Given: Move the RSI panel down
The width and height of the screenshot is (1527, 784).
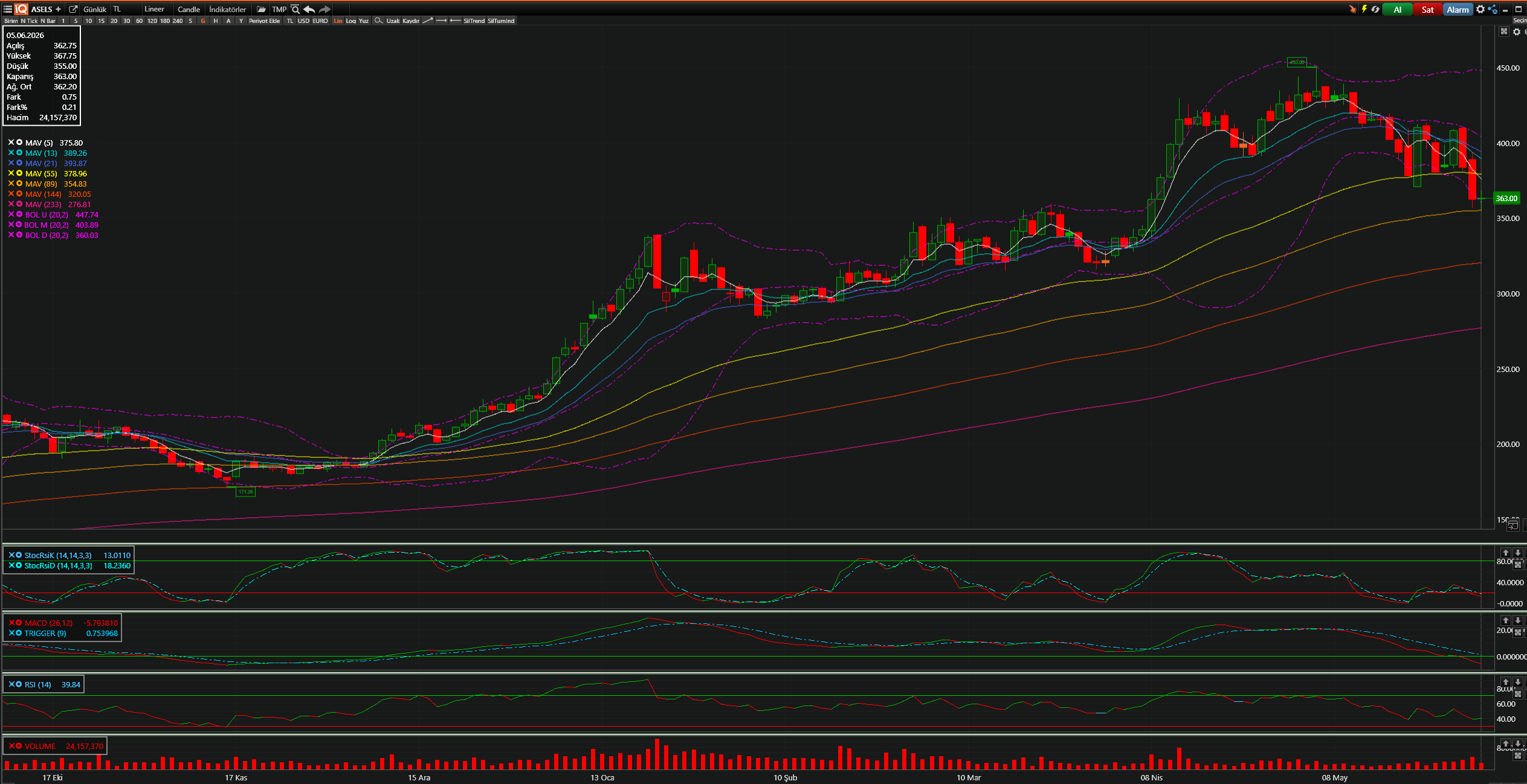Looking at the screenshot, I should (x=1517, y=682).
